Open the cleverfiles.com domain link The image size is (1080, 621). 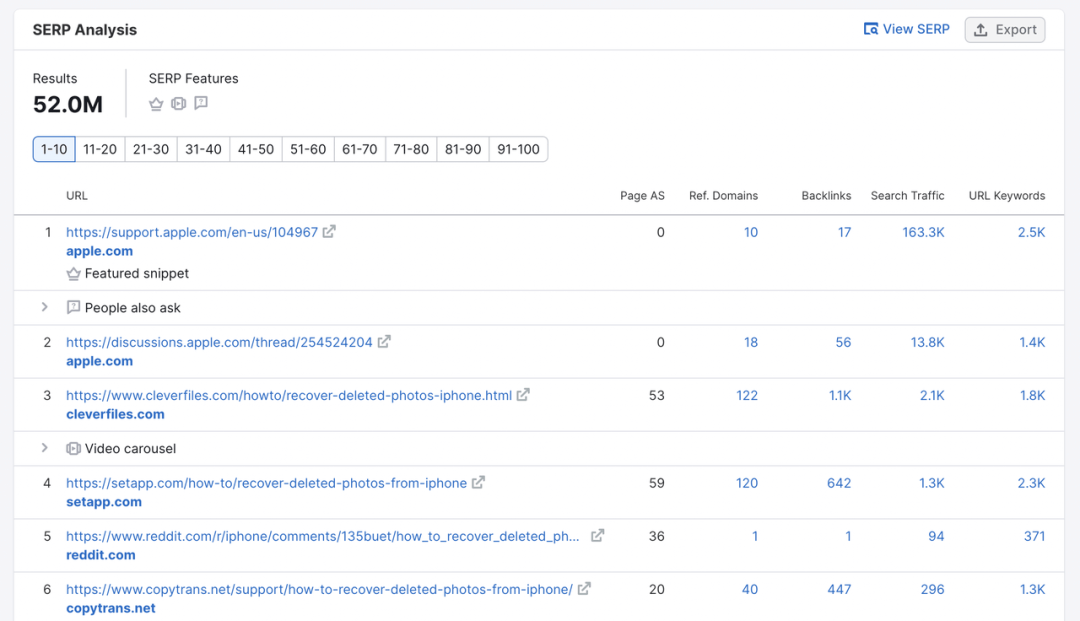tap(115, 414)
